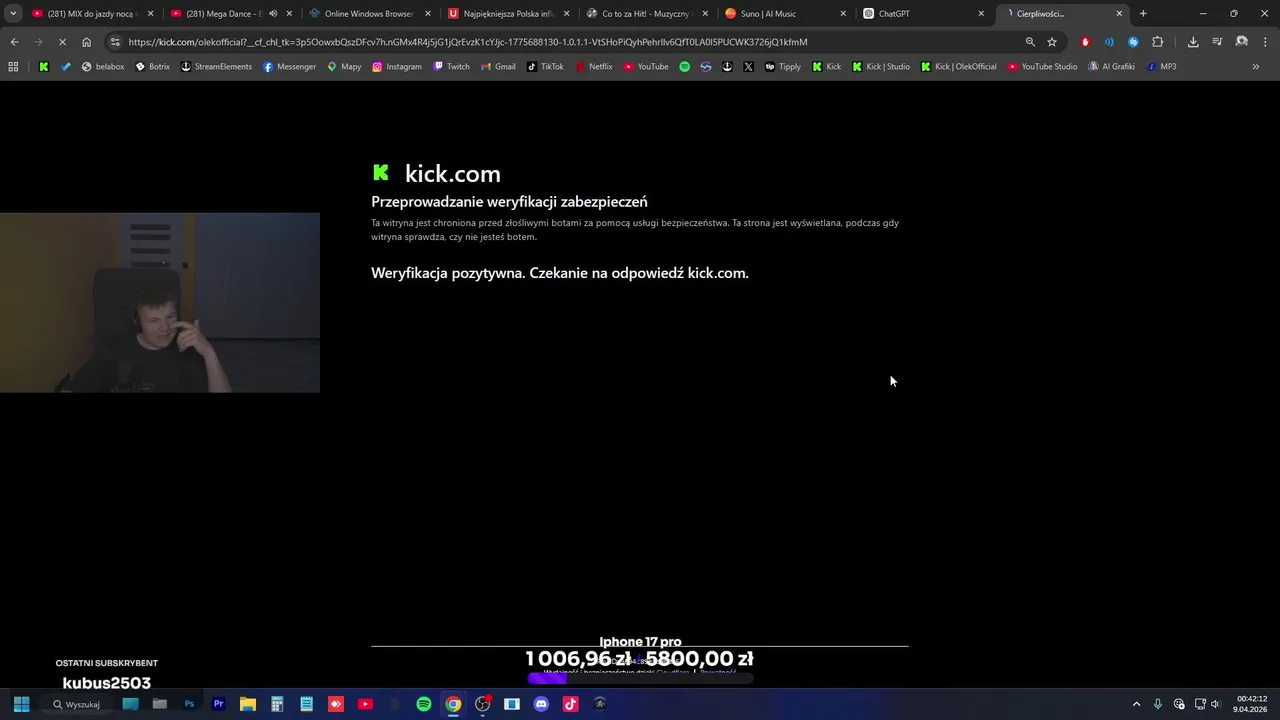Switch to the ChatGPT tab
Screen dimensions: 1280x720
coord(922,14)
